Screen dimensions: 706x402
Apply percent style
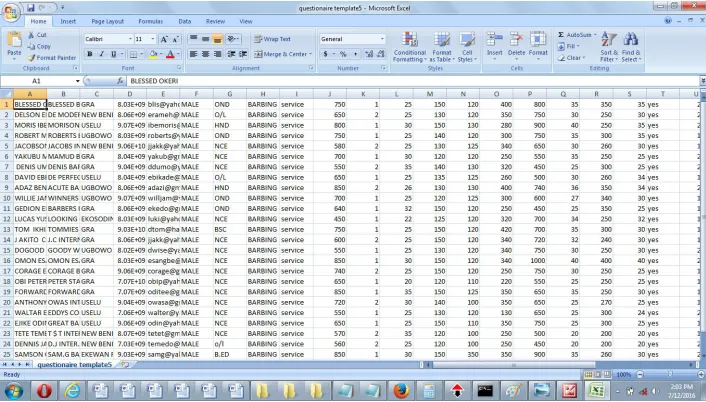(x=343, y=54)
